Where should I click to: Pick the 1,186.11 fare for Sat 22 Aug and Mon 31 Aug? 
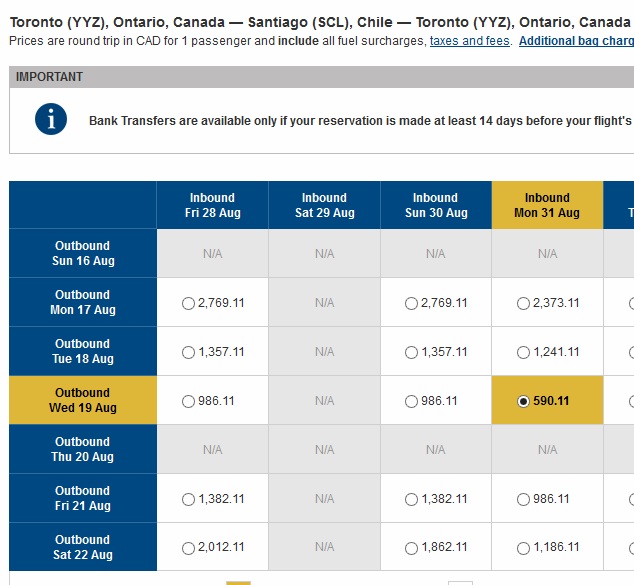(524, 548)
